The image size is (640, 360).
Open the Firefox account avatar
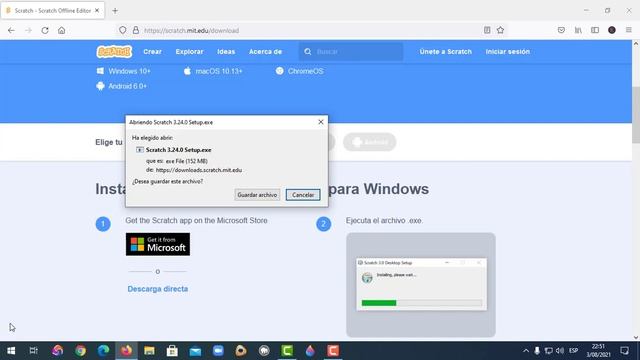[x=612, y=30]
